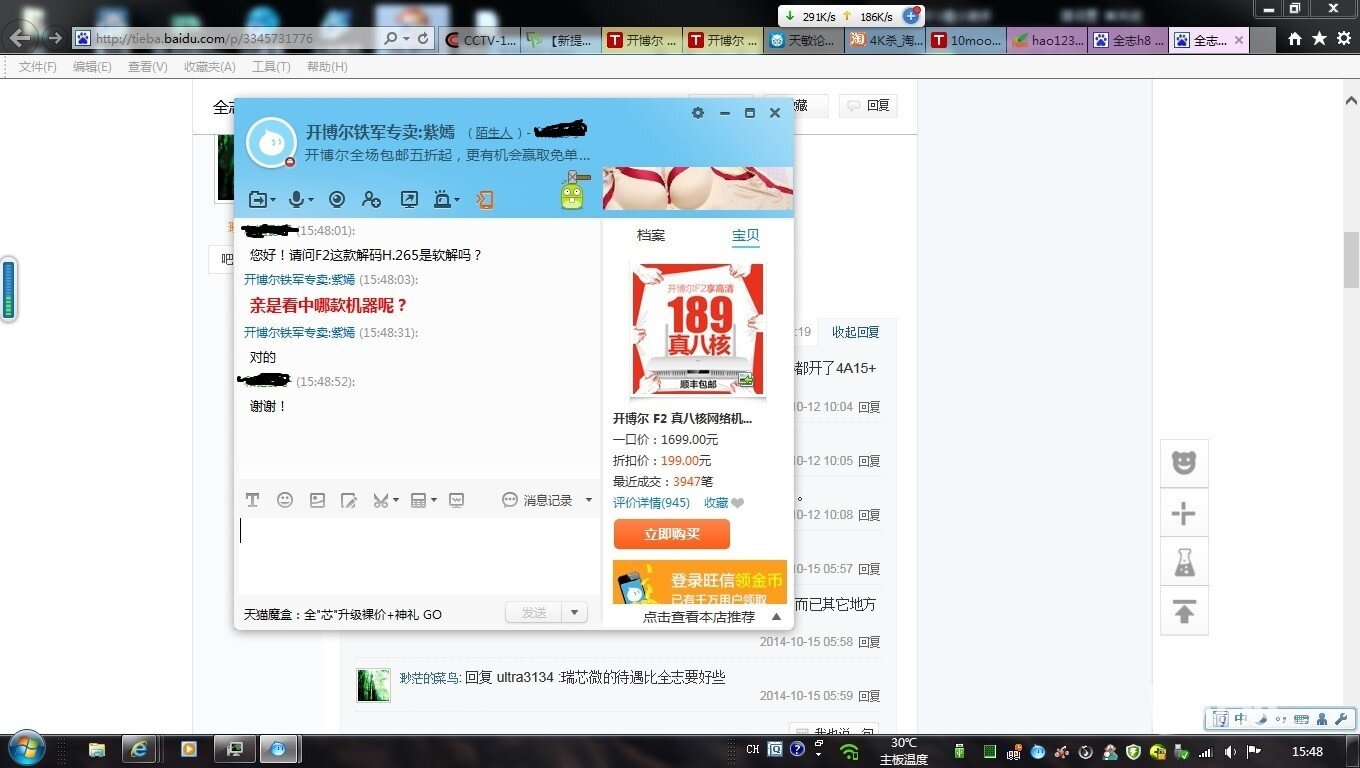Click the handwriting edit-note icon

pos(348,500)
